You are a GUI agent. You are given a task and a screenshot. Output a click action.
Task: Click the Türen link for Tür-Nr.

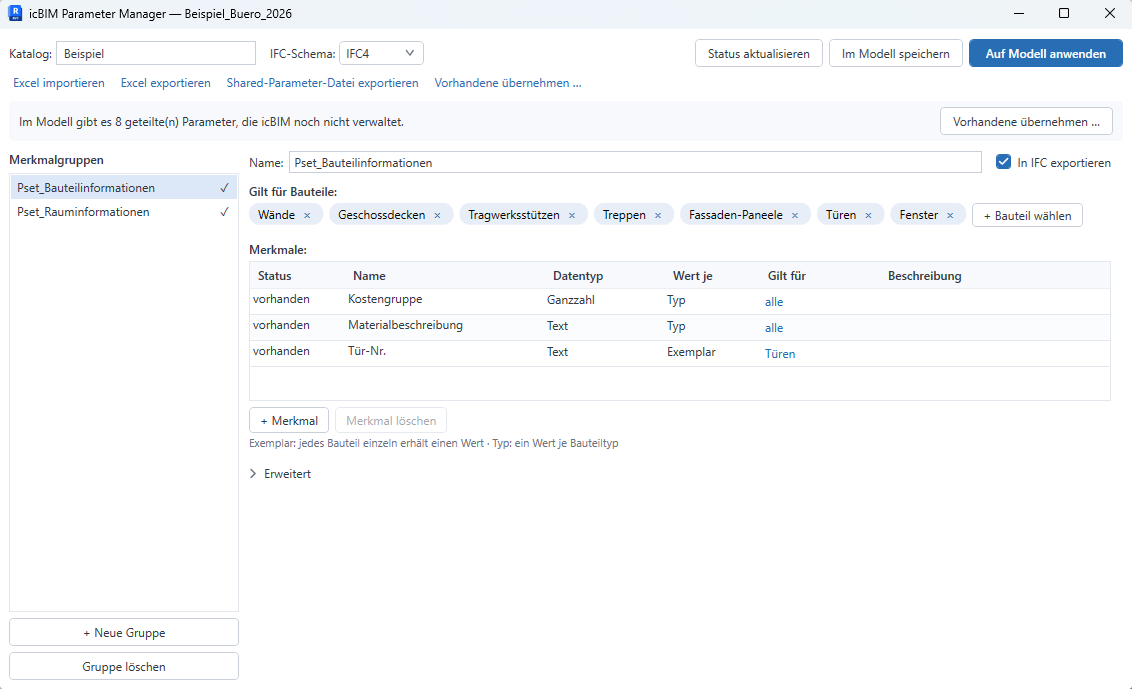[780, 354]
